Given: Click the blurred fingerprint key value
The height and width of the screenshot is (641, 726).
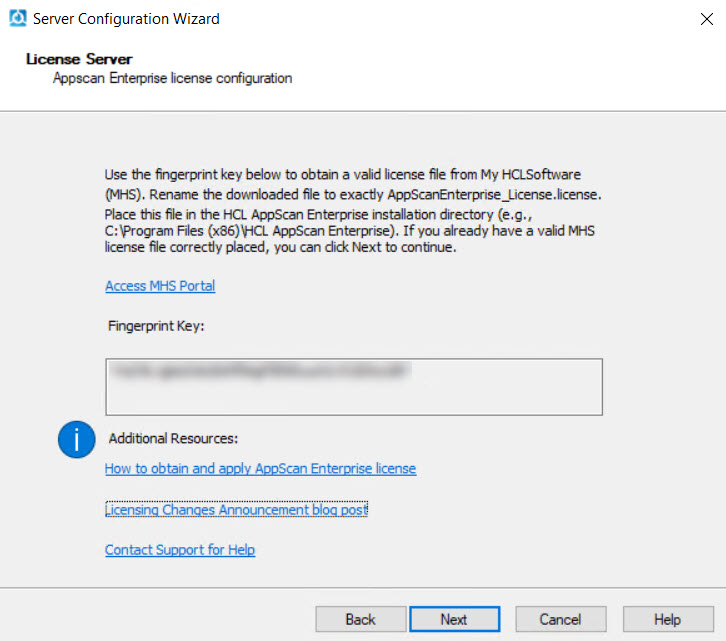Looking at the screenshot, I should 262,371.
